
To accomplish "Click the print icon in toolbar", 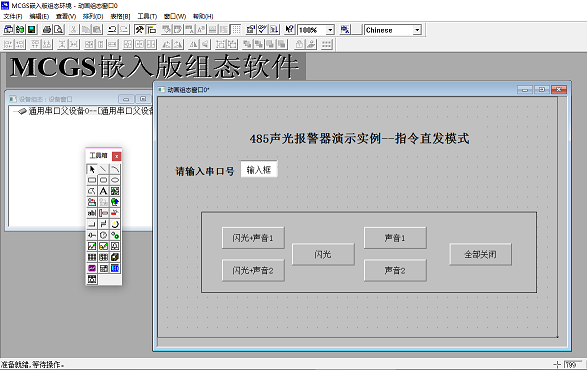I will [x=47, y=30].
